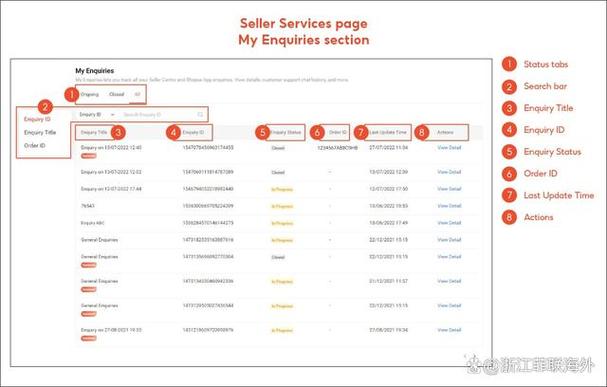Open the Enquiry ID search-type dropdown

pos(97,115)
